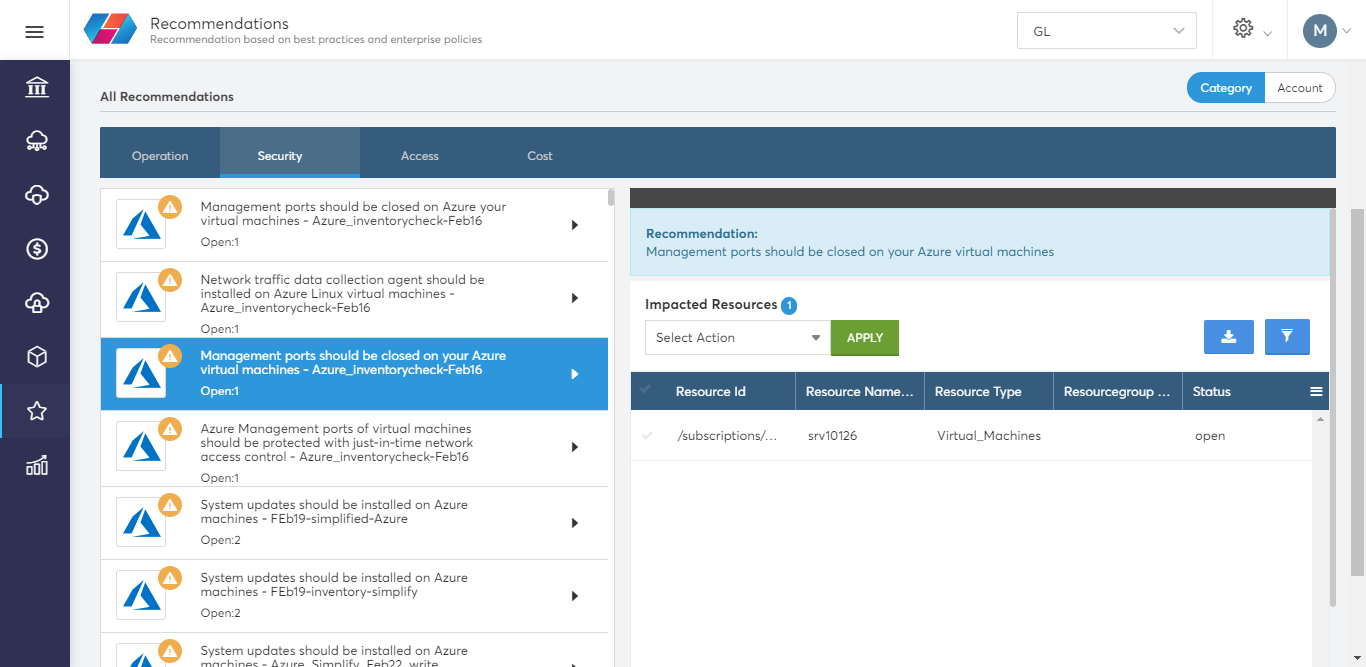Apply the selected action
The height and width of the screenshot is (667, 1366).
point(865,337)
